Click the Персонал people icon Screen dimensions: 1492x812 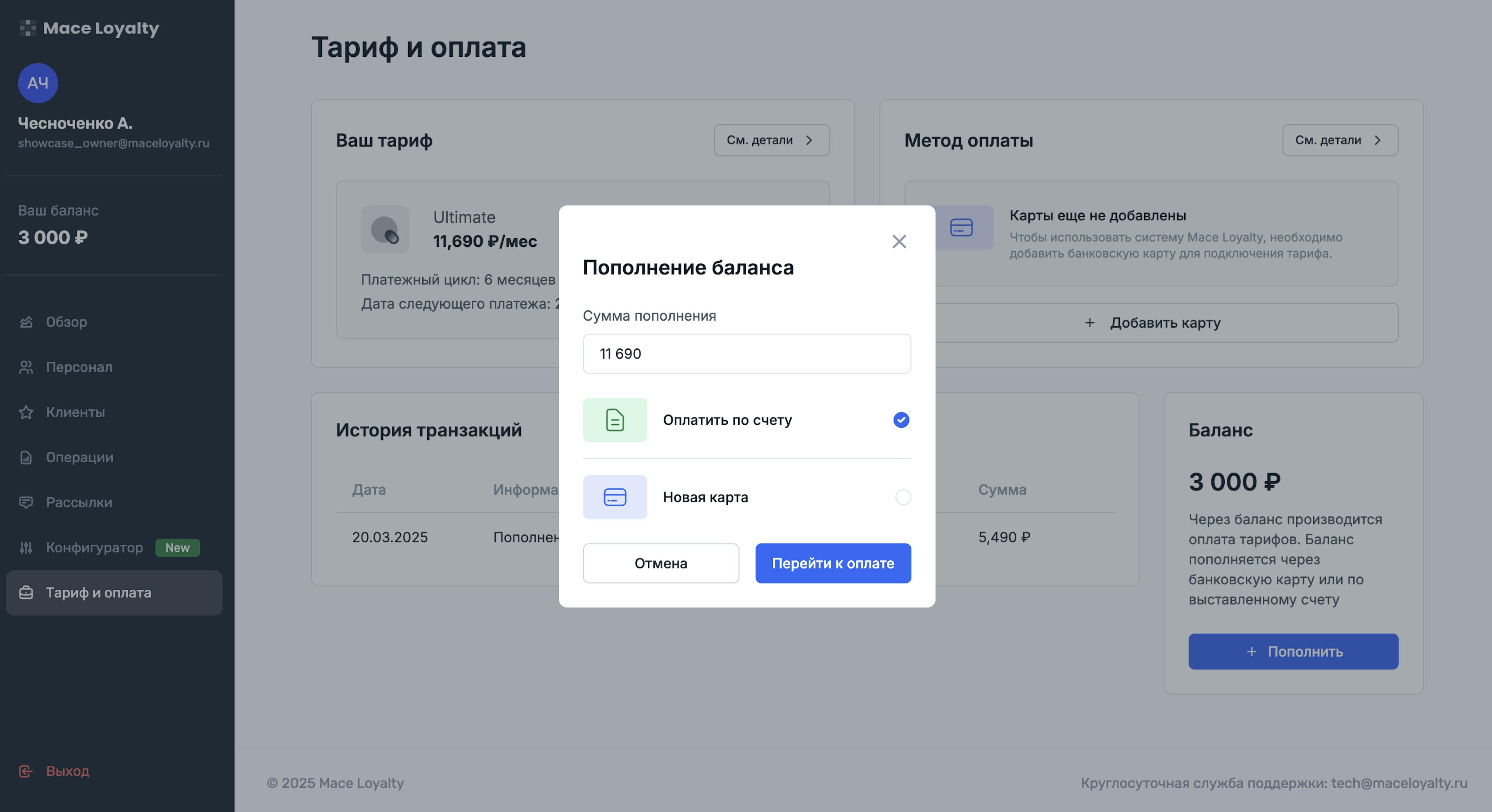point(26,367)
